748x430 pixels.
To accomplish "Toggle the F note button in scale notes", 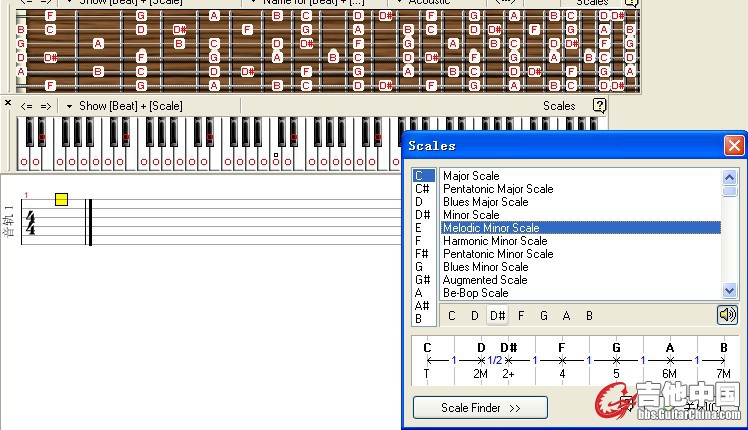I will (520, 316).
